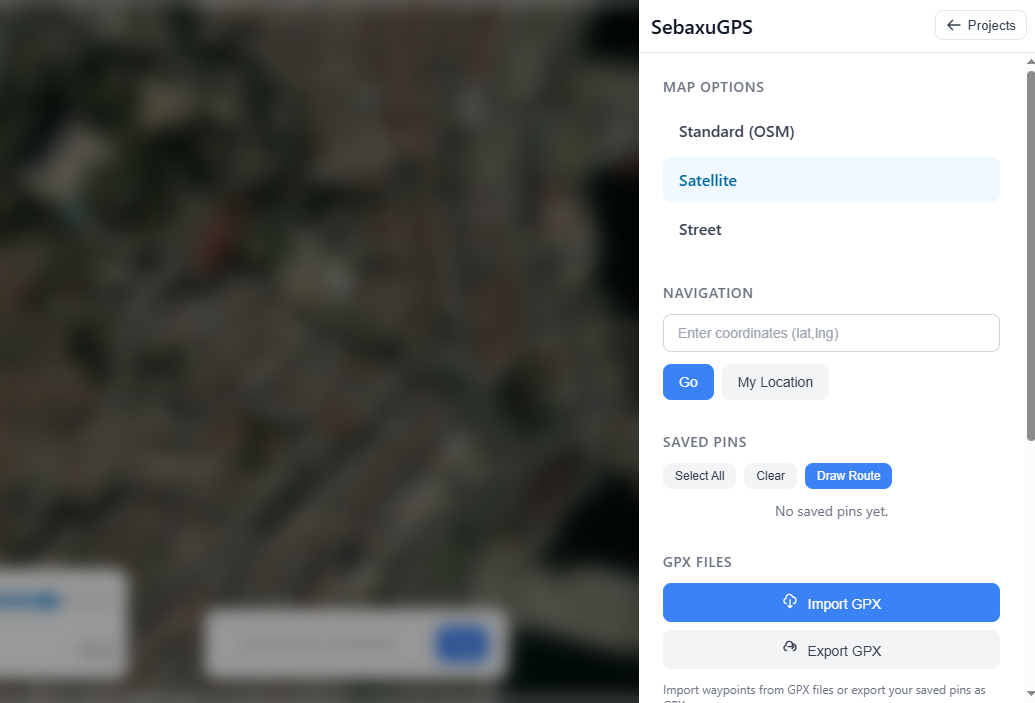Click the cloud upload icon on Export GPX

click(x=789, y=647)
